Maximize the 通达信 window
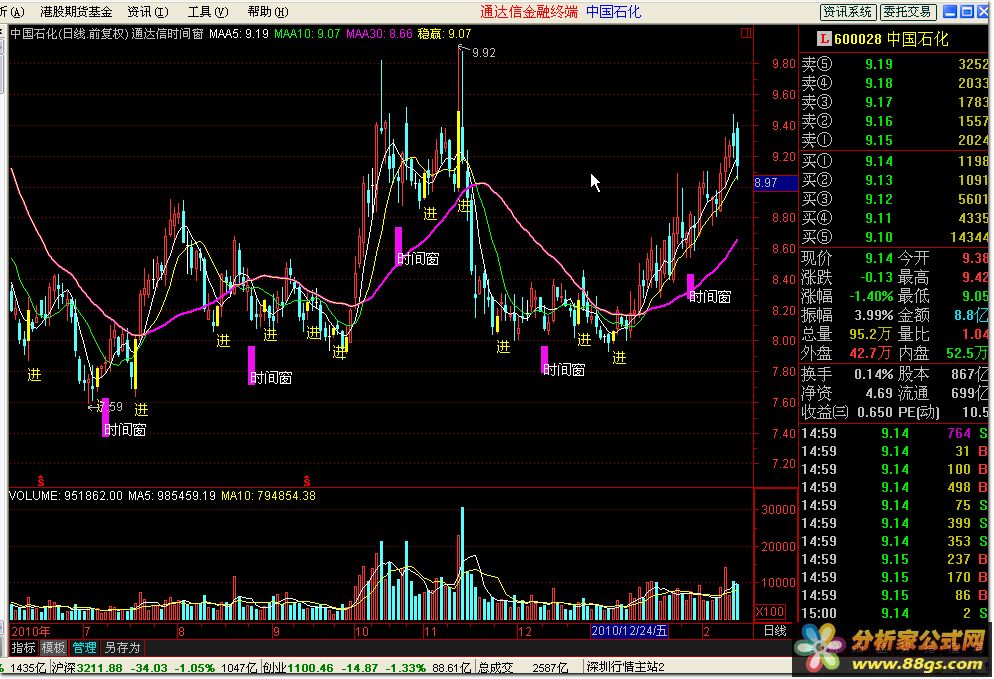 point(967,11)
